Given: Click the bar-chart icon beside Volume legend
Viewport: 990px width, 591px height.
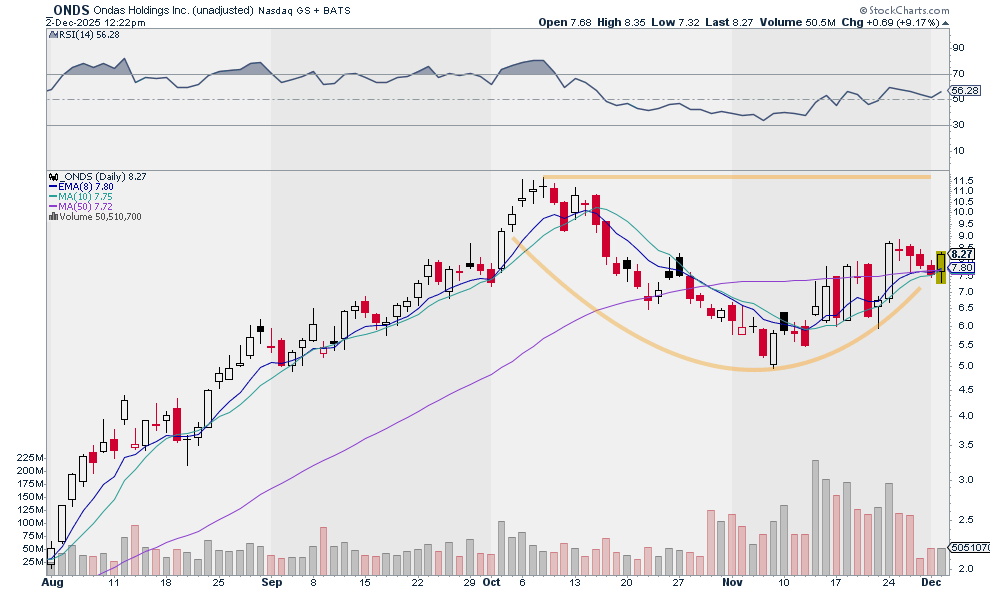Looking at the screenshot, I should (53, 217).
